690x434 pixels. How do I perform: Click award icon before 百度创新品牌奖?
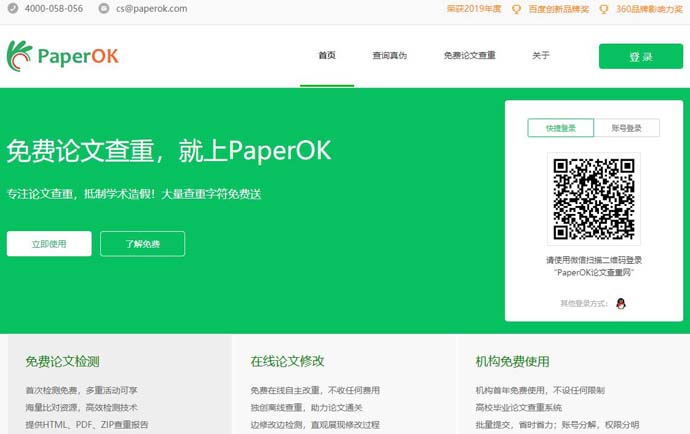click(x=517, y=9)
